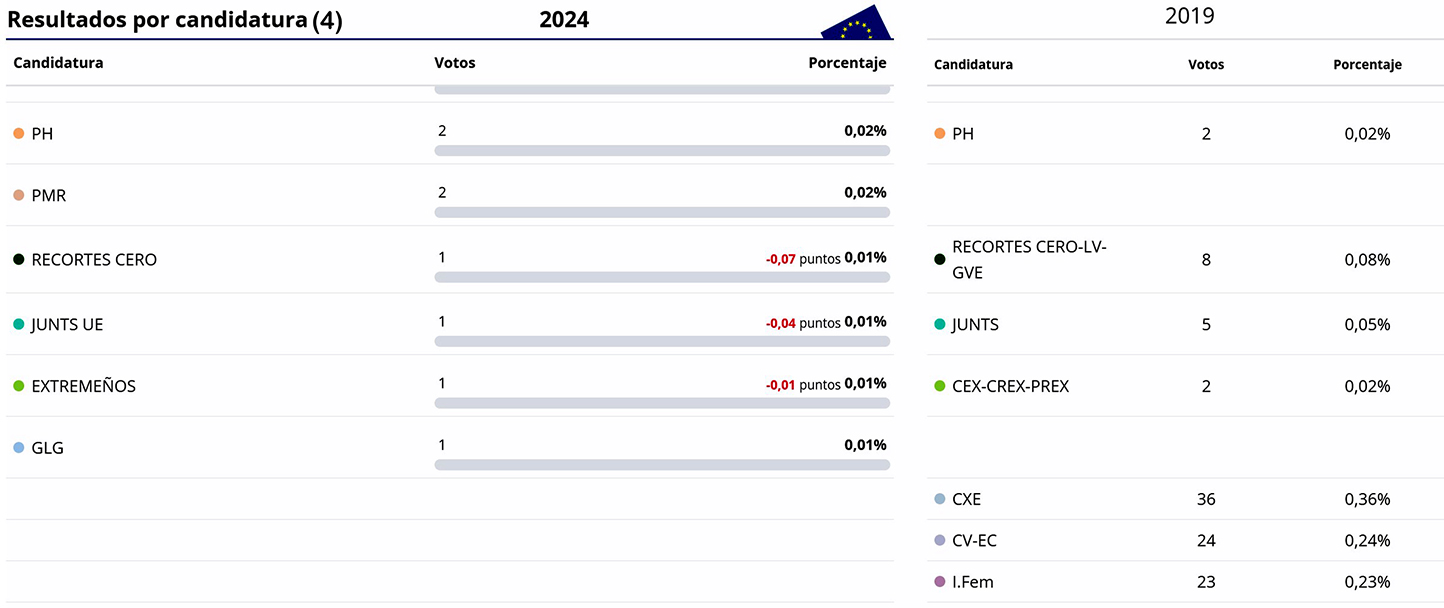
Task: Click the orange dot beside PH in 2024
Action: pyautogui.click(x=18, y=133)
